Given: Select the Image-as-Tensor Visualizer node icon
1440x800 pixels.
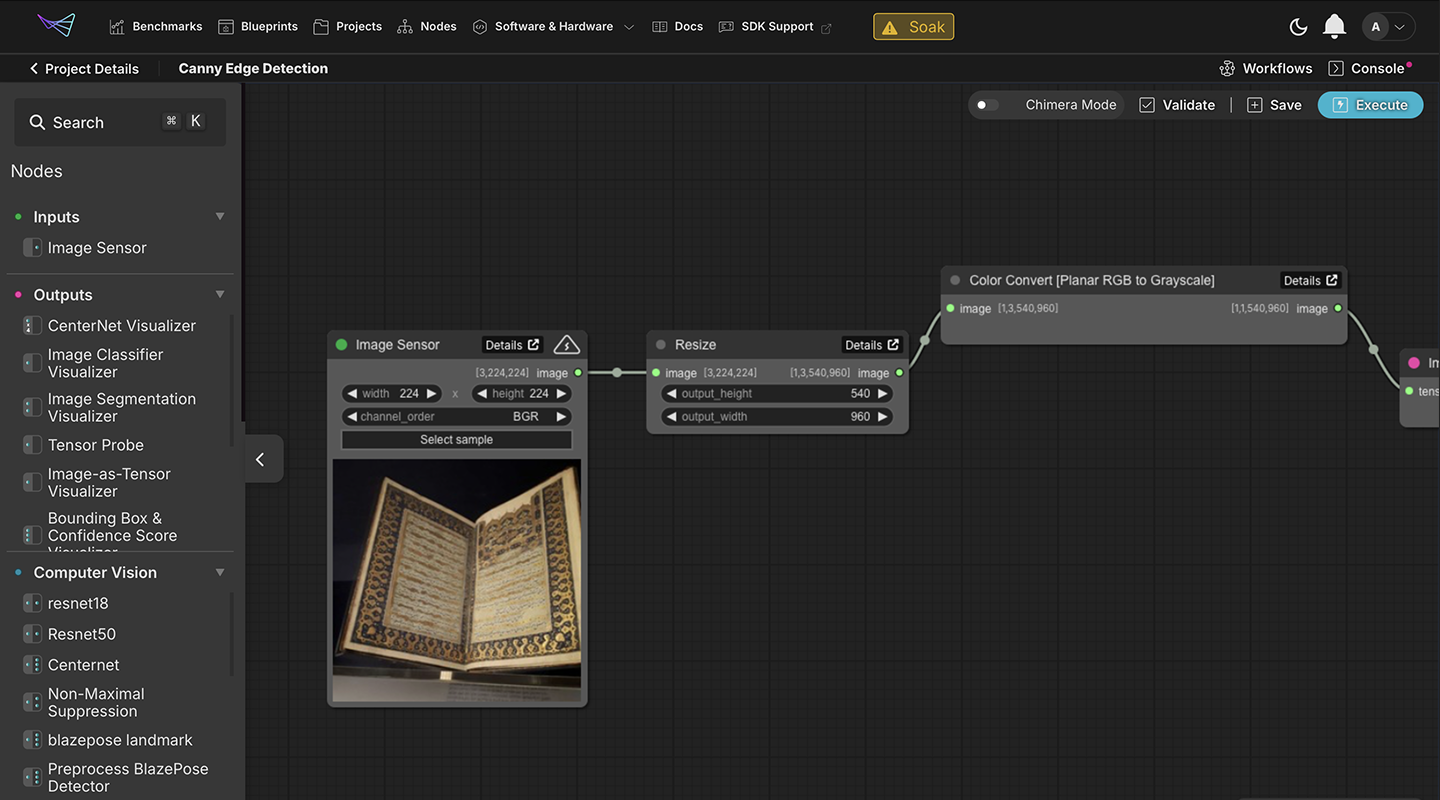Looking at the screenshot, I should point(32,482).
